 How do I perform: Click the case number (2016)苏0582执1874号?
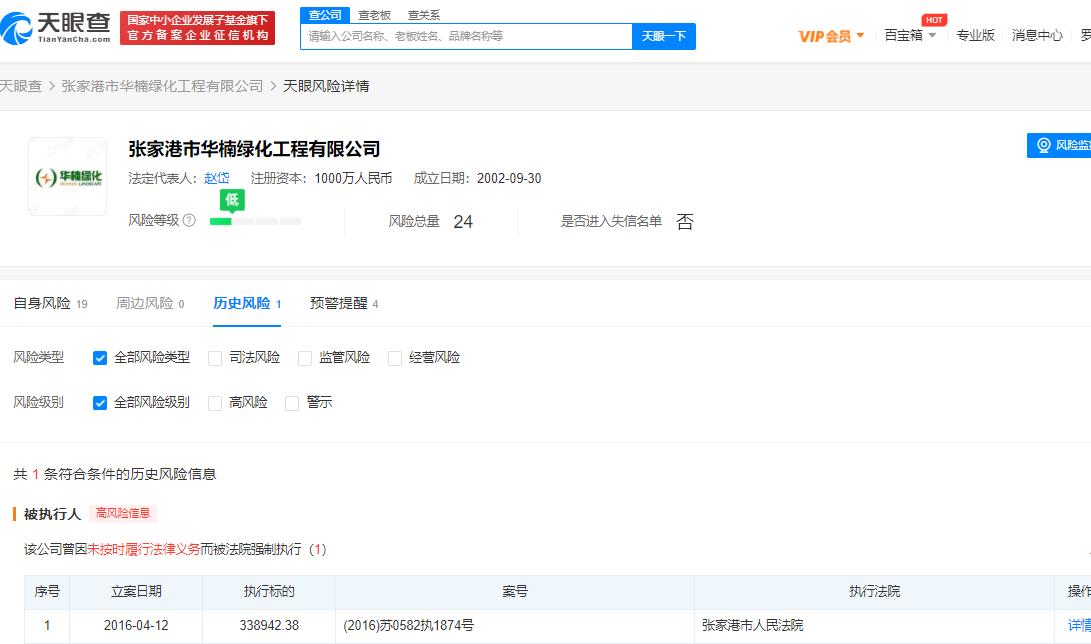coord(408,625)
